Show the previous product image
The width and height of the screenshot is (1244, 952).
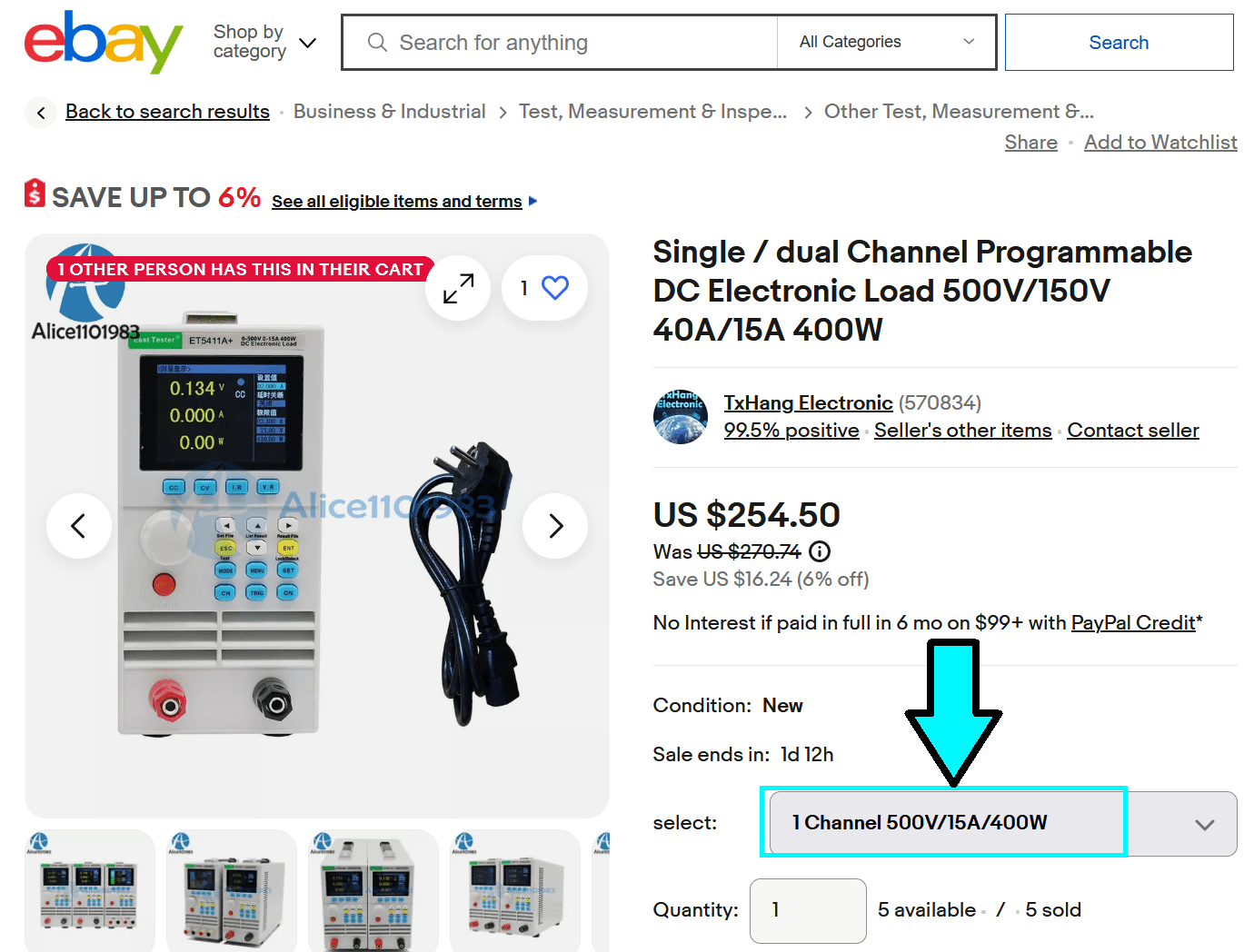pos(79,525)
